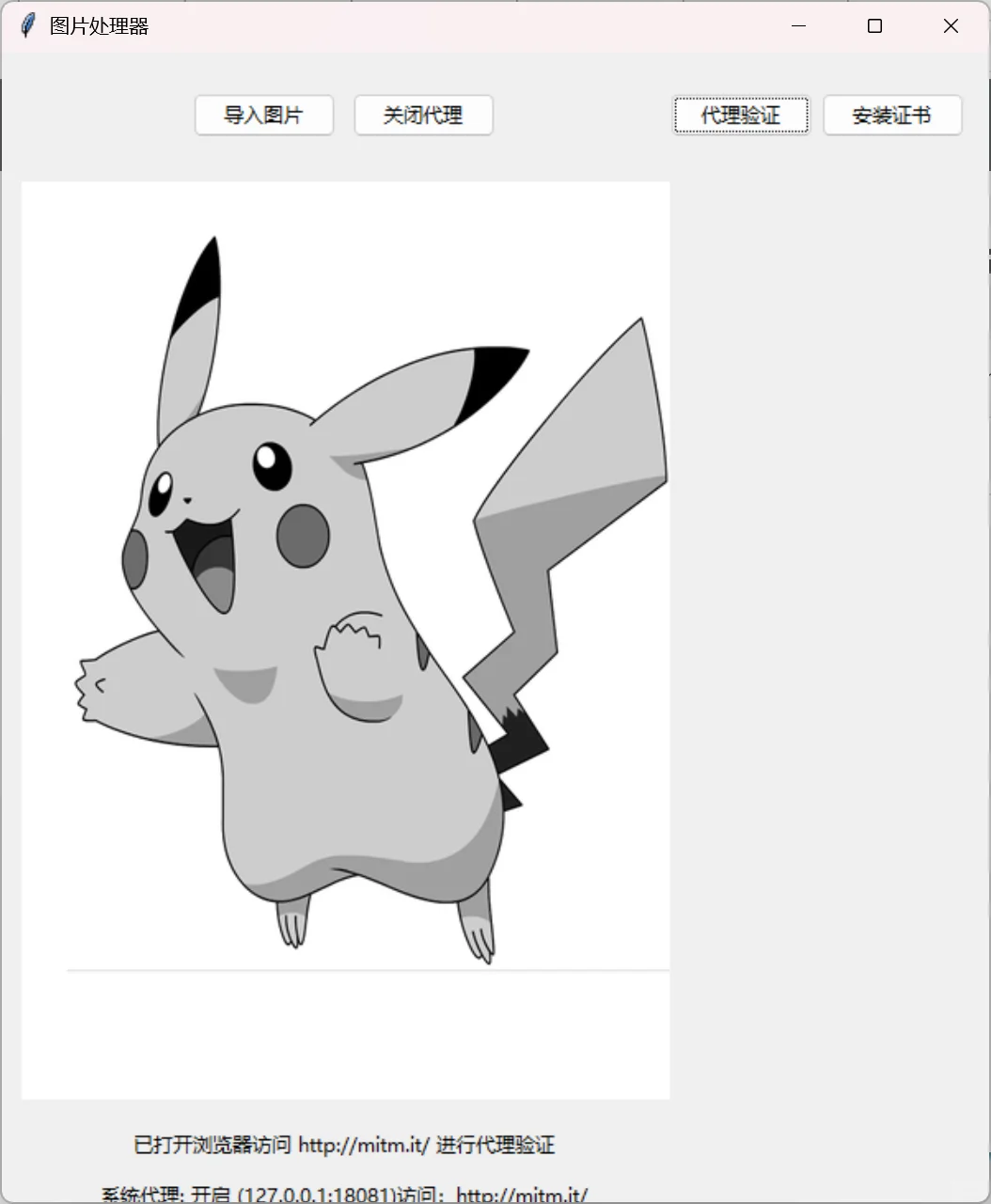Open 代理验证 proxy verification

point(741,116)
